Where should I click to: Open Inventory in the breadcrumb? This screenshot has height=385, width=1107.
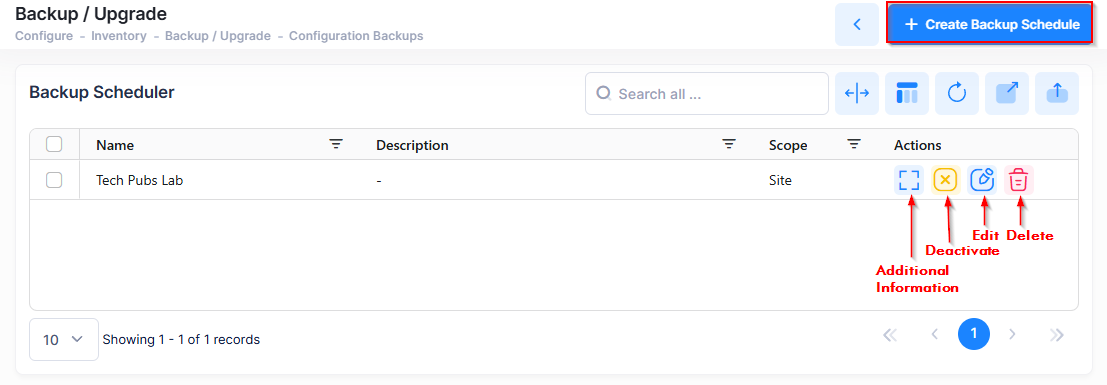click(119, 36)
